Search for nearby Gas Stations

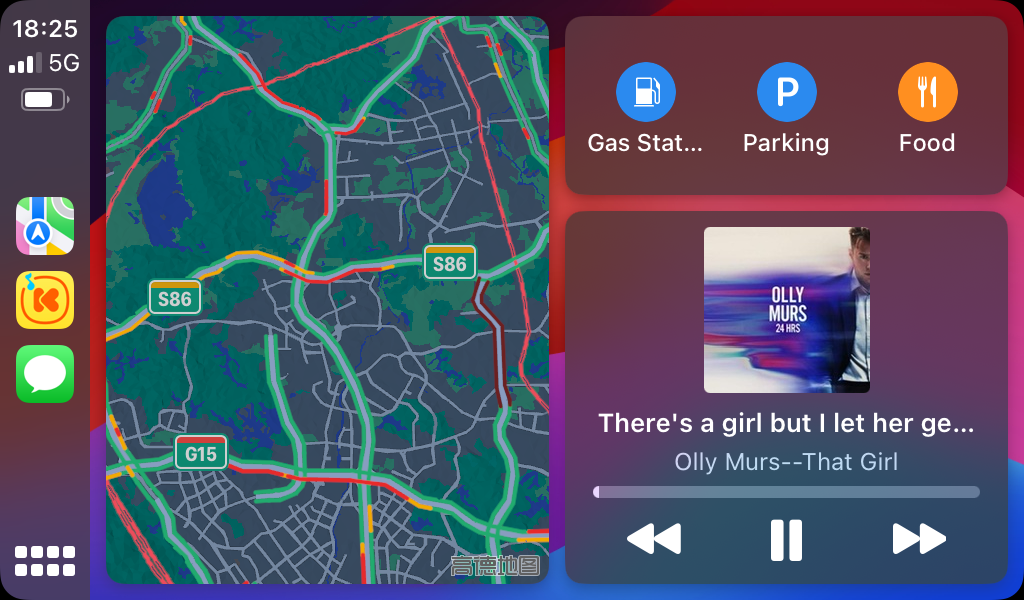coord(645,109)
